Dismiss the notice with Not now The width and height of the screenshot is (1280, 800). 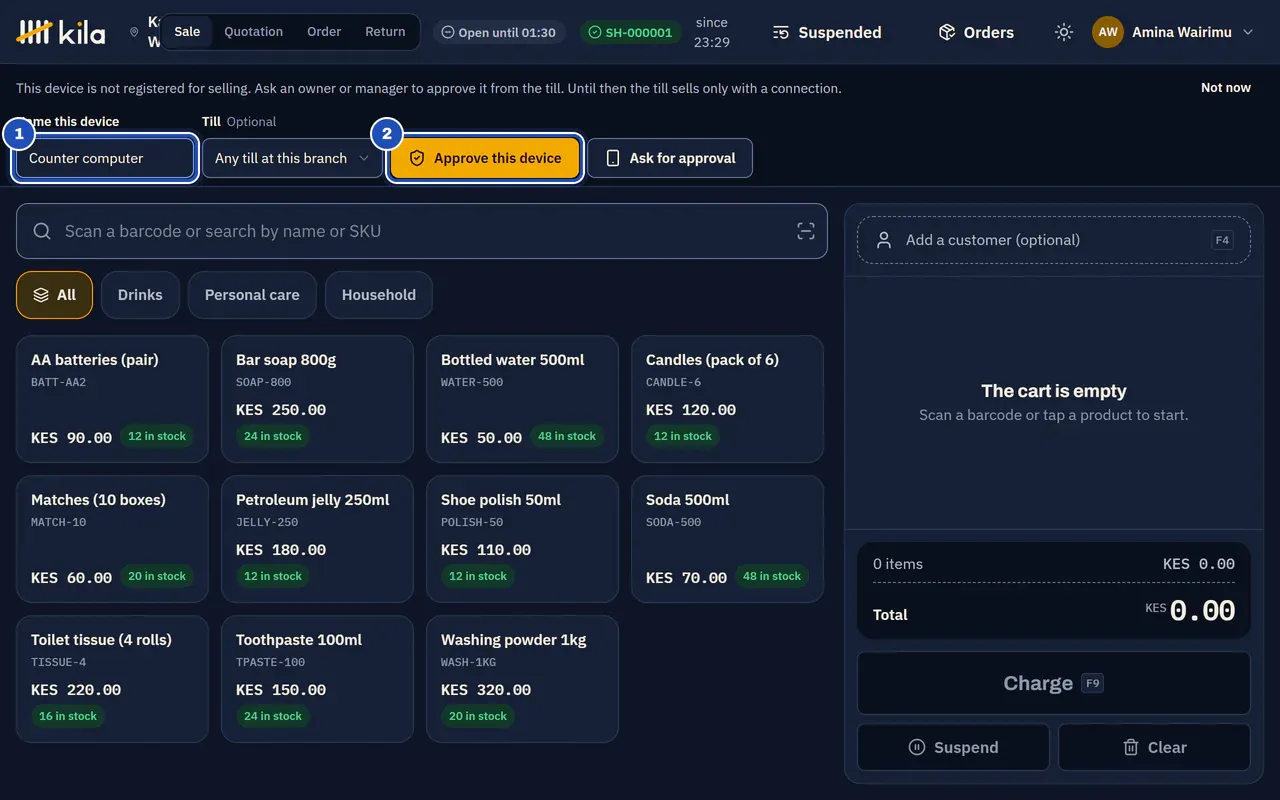[1226, 88]
